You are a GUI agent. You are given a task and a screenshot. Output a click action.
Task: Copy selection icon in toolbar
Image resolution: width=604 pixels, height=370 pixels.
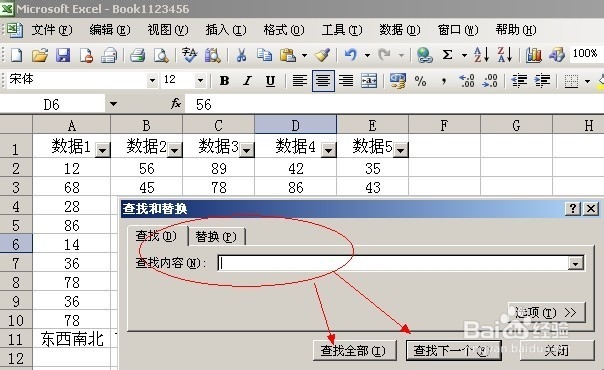[264, 55]
